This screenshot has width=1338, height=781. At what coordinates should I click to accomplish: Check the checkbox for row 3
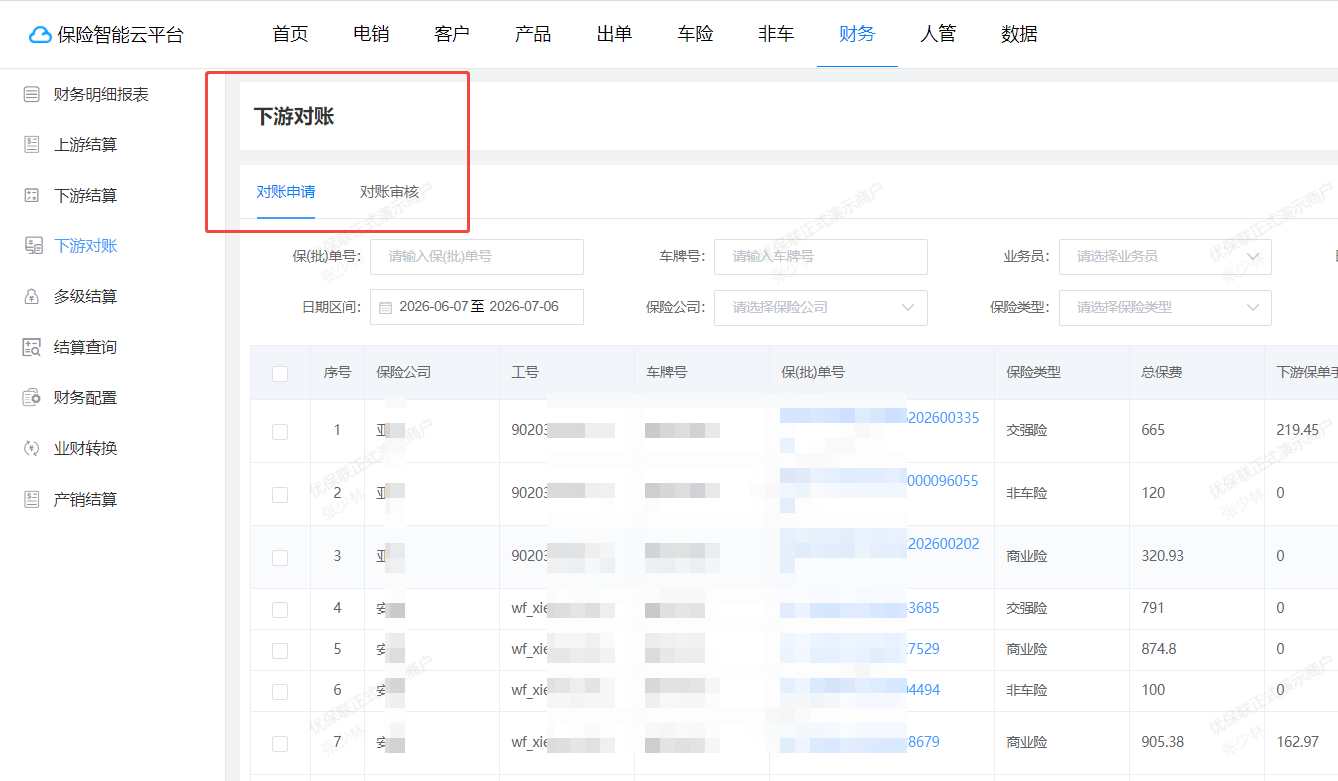tap(280, 557)
